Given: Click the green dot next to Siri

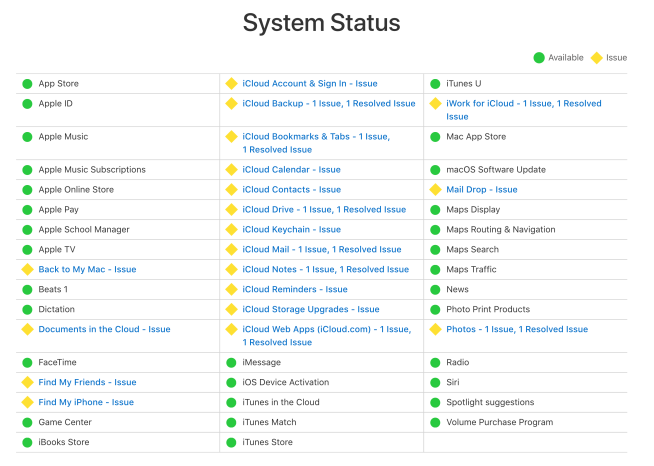Looking at the screenshot, I should click(435, 383).
